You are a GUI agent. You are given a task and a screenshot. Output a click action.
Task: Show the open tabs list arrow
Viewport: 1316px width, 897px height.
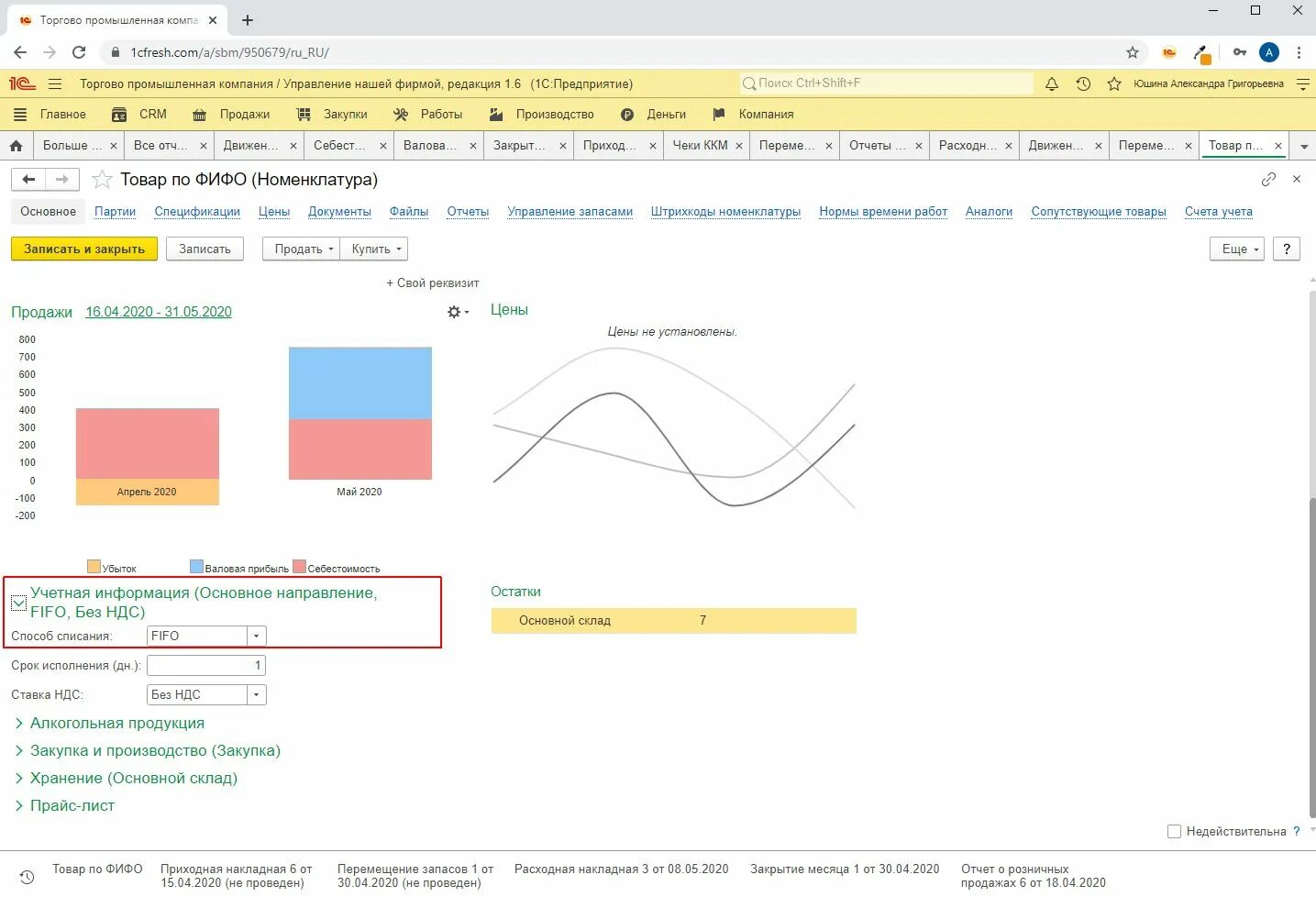click(x=1303, y=146)
